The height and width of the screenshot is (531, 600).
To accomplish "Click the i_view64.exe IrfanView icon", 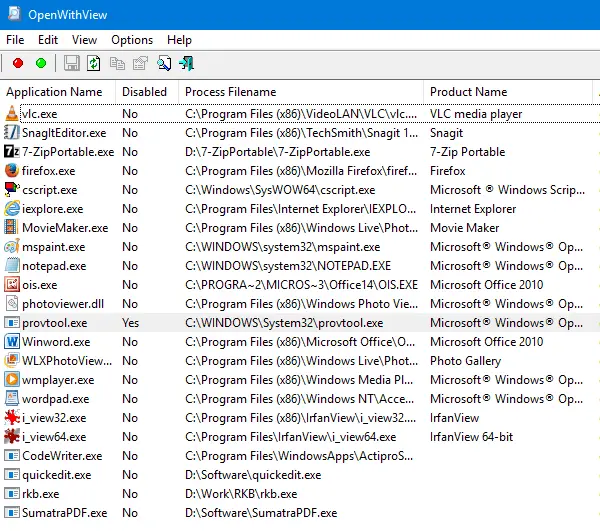I will [x=11, y=436].
